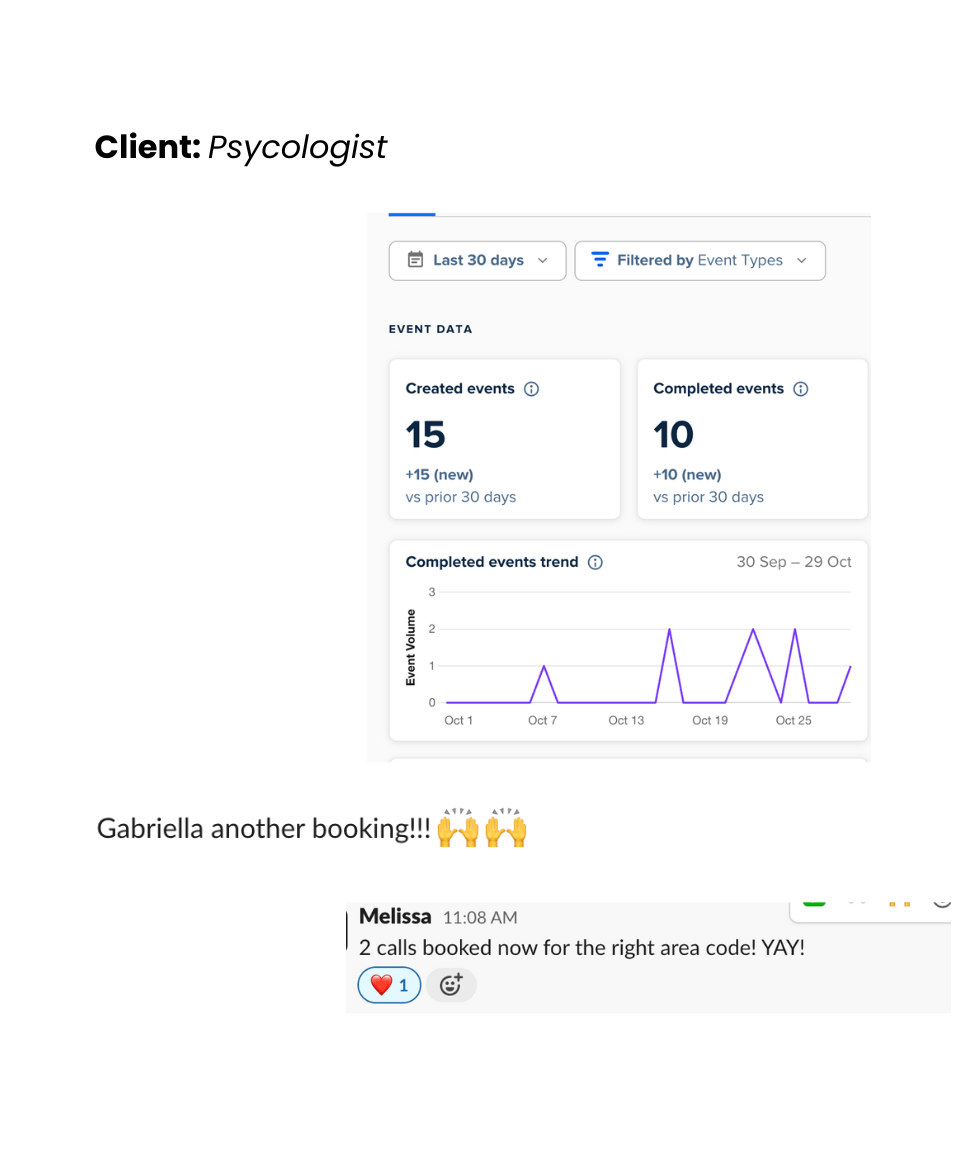Click green icon in message hover toolbar
The height and width of the screenshot is (1152, 966).
[815, 901]
